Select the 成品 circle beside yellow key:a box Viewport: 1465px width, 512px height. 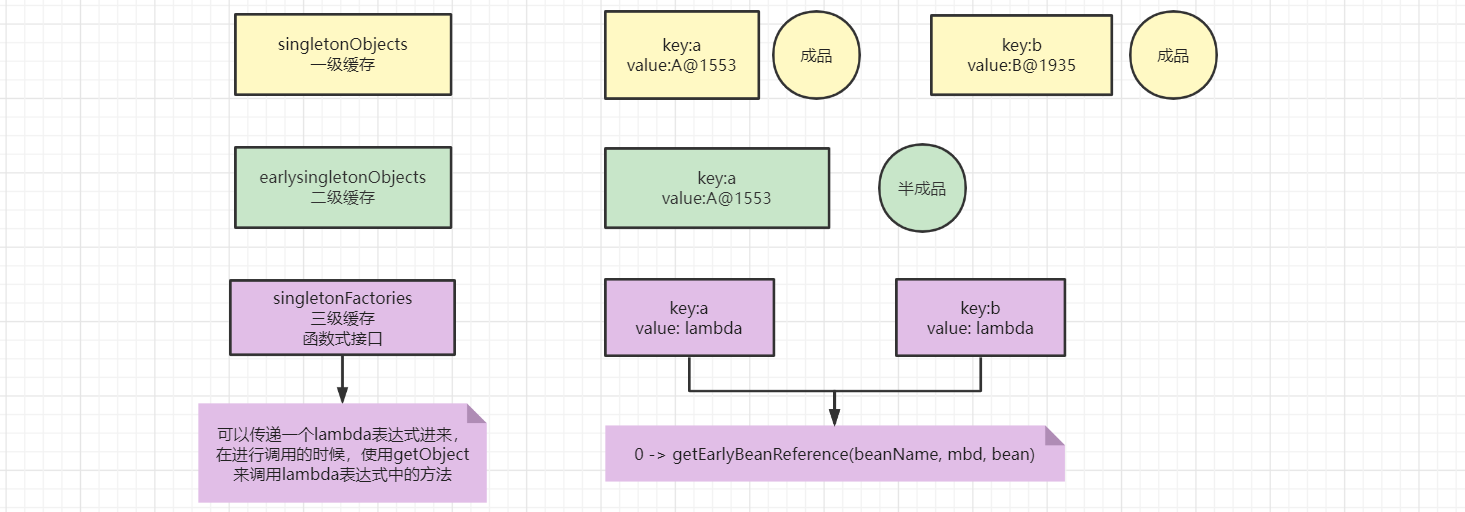(816, 56)
